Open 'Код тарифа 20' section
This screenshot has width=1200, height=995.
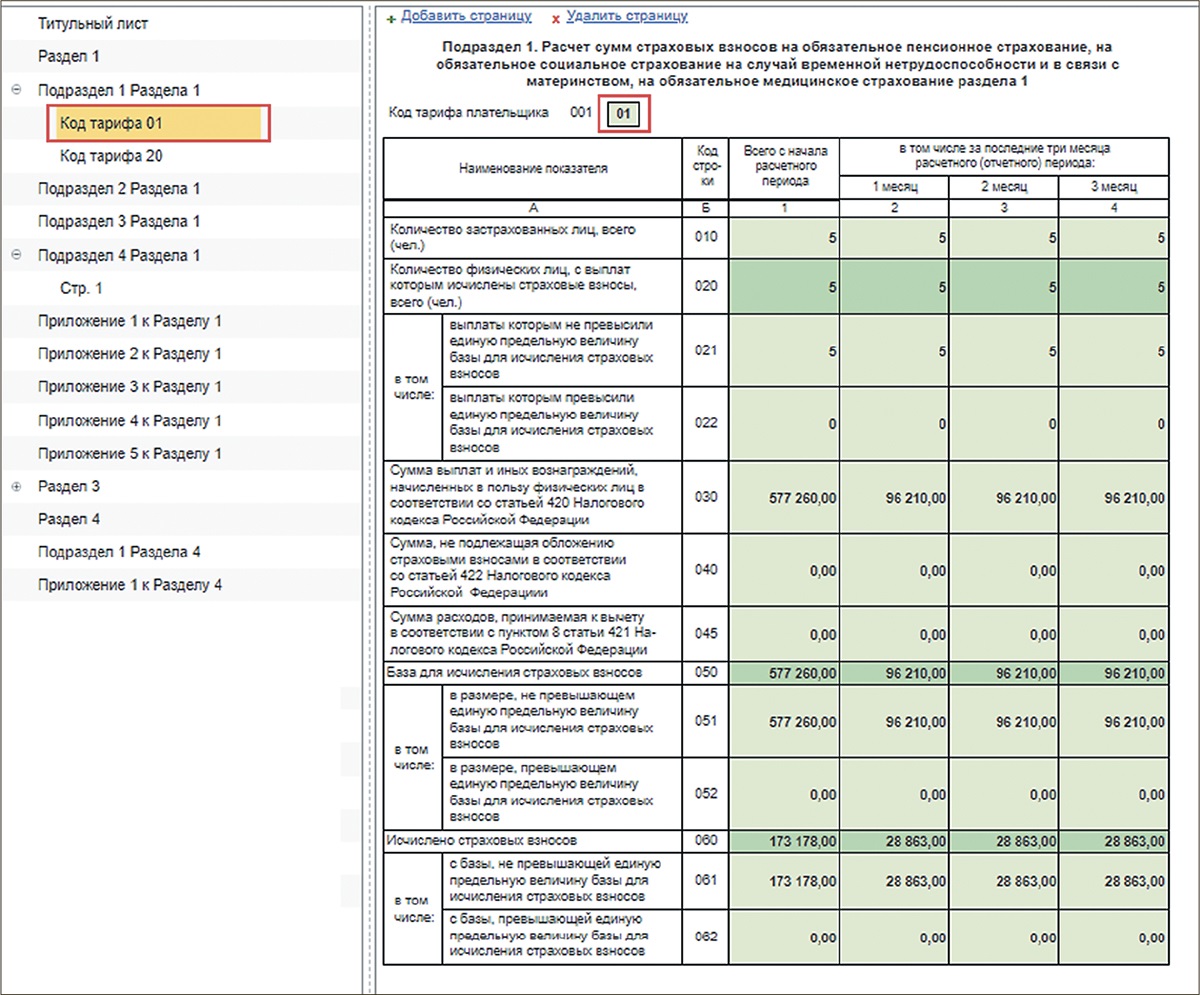tap(111, 156)
